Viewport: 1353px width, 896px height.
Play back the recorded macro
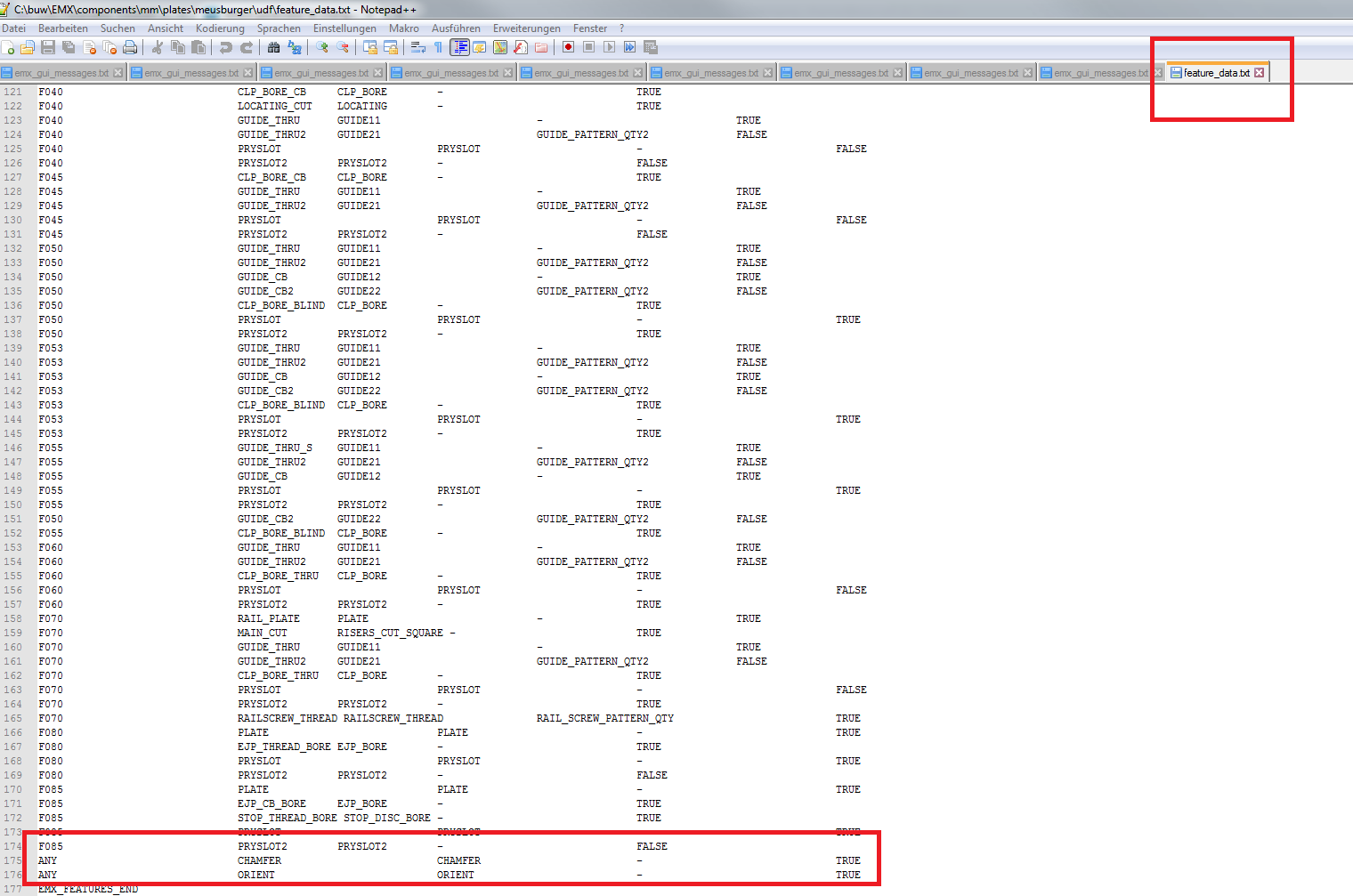click(x=609, y=47)
